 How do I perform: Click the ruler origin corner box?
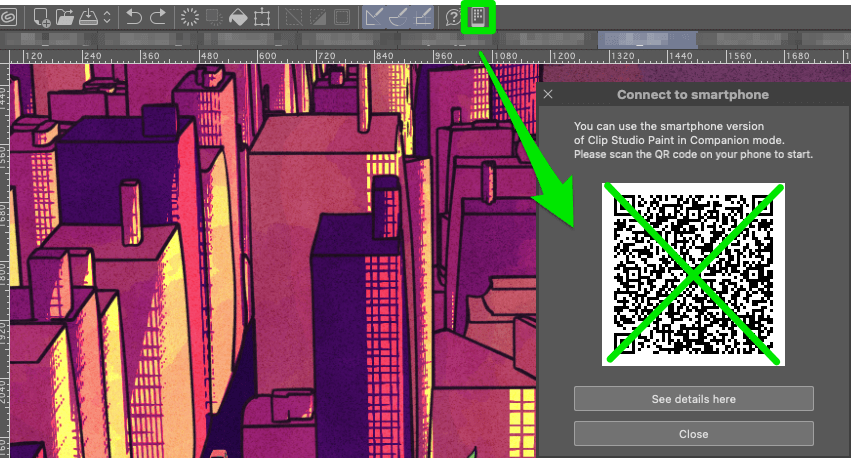point(4,56)
